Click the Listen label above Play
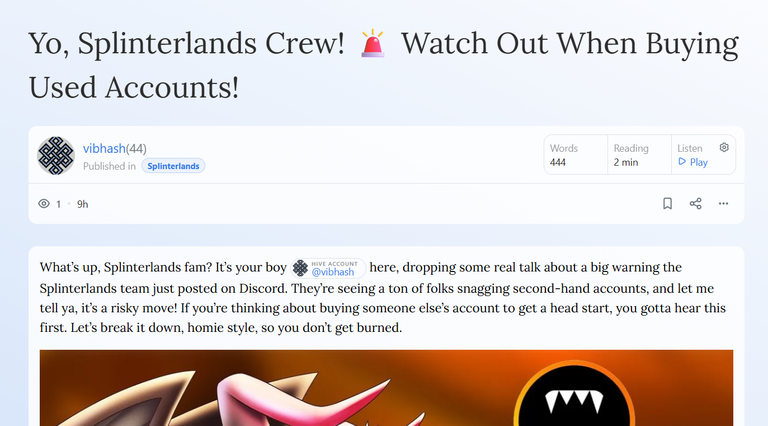This screenshot has width=768, height=426. pyautogui.click(x=690, y=148)
